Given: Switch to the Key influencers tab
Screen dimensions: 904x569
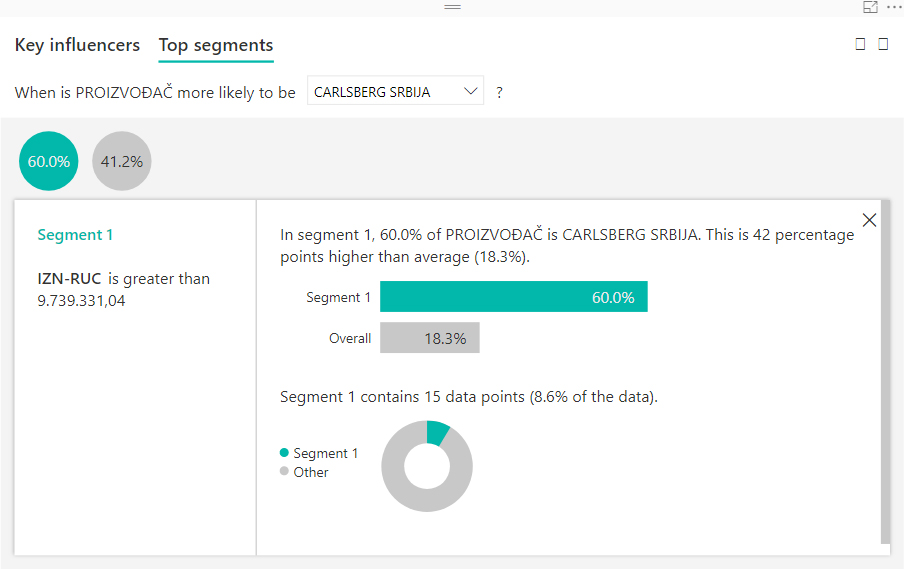Looking at the screenshot, I should [77, 45].
